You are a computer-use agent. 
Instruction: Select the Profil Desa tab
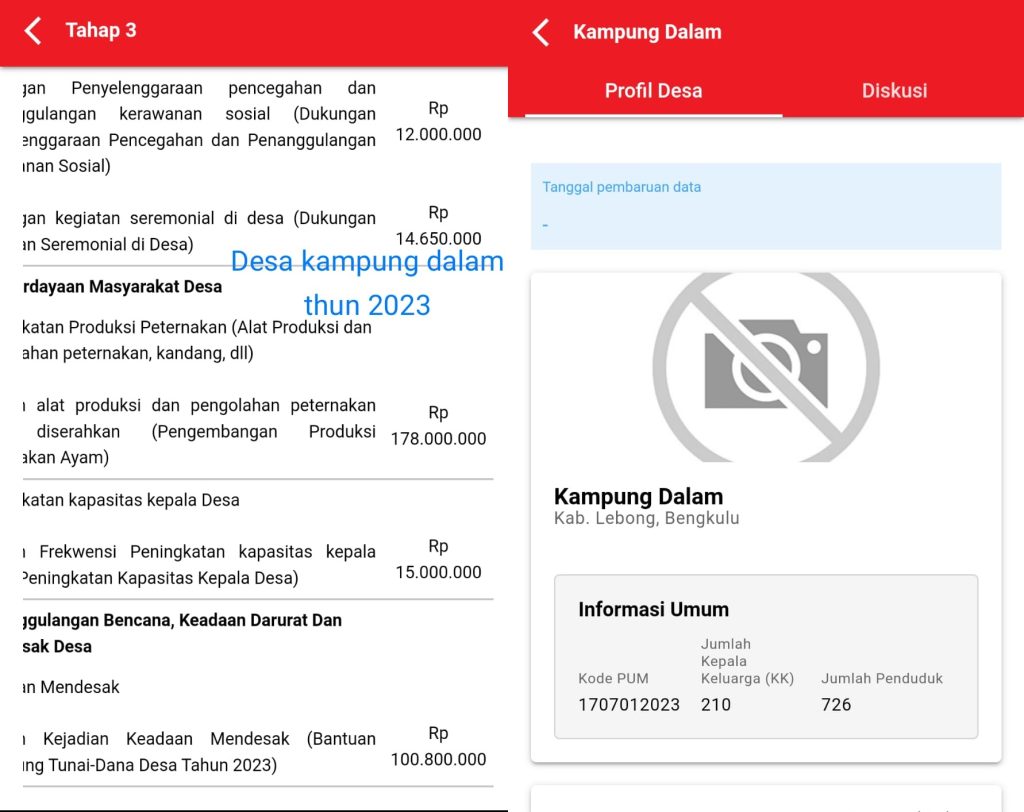click(x=653, y=91)
